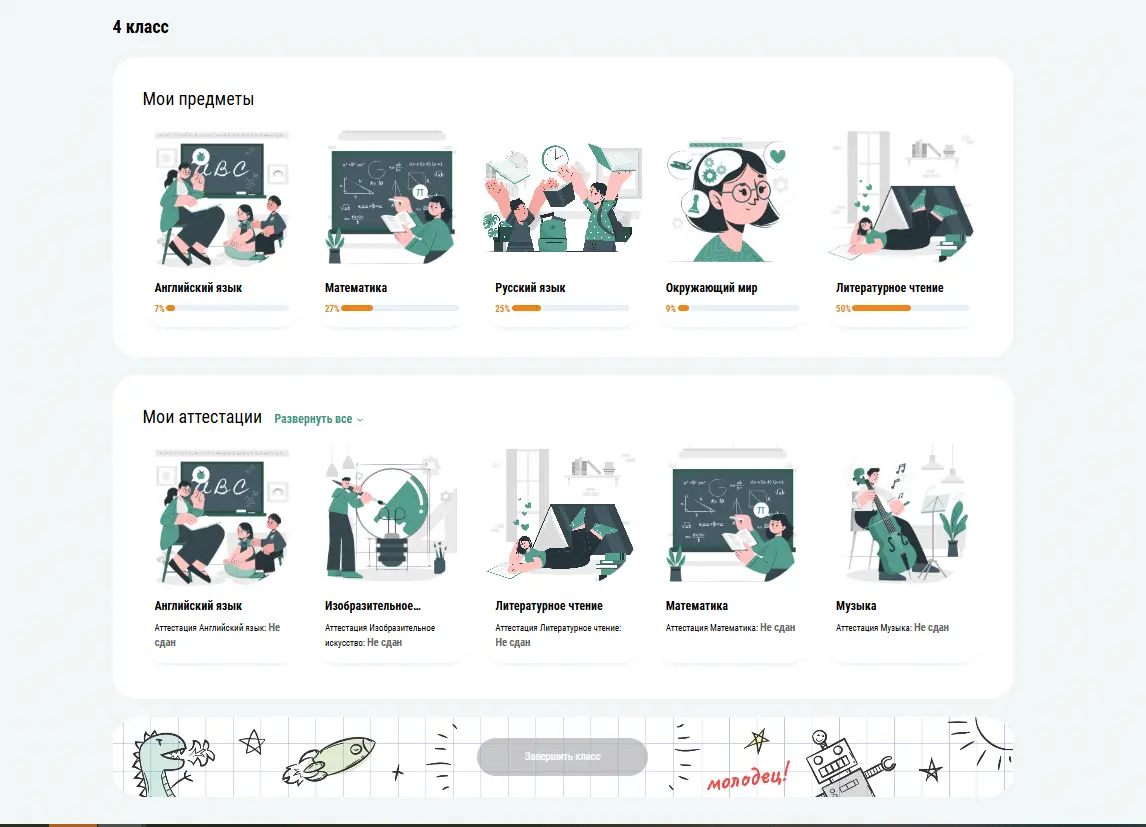Click the Математика subject title link
The height and width of the screenshot is (827, 1146).
356,288
